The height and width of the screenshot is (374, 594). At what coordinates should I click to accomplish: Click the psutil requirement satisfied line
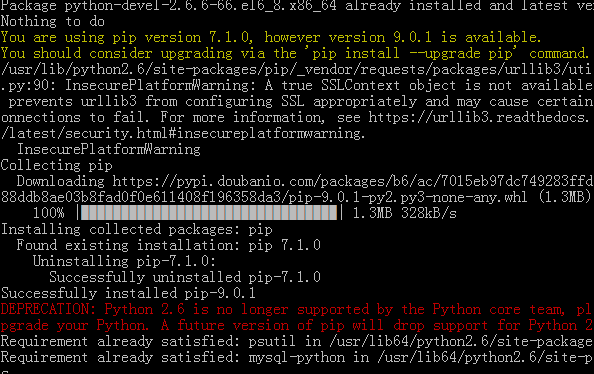click(297, 341)
